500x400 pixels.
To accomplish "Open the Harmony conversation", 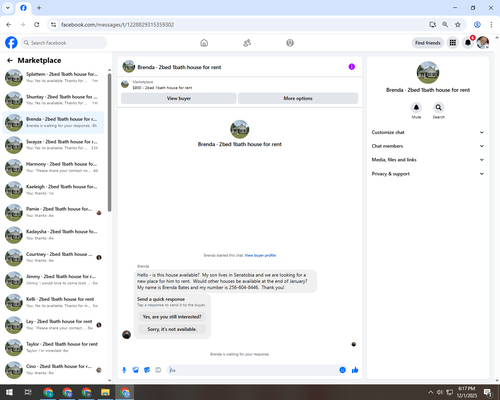I will point(53,167).
